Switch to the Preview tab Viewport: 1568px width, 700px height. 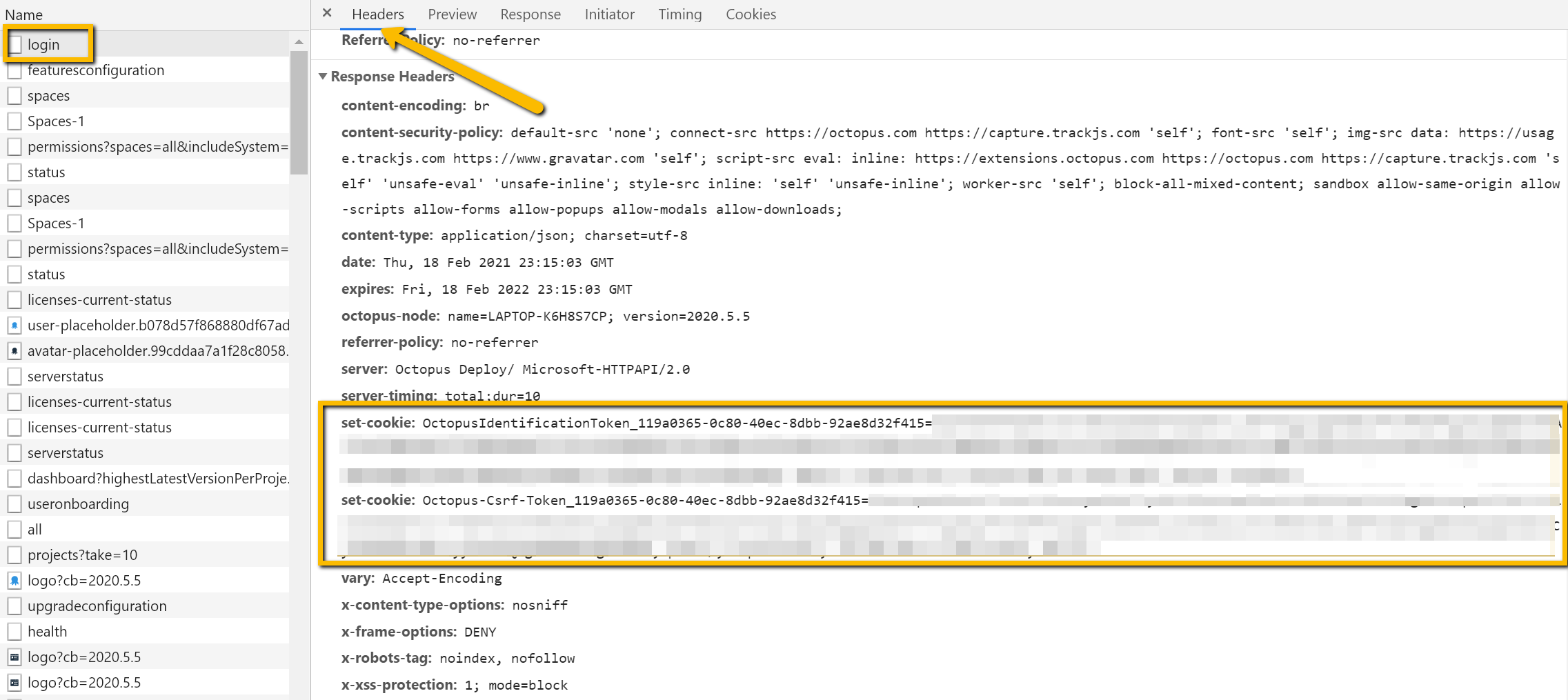click(x=452, y=14)
